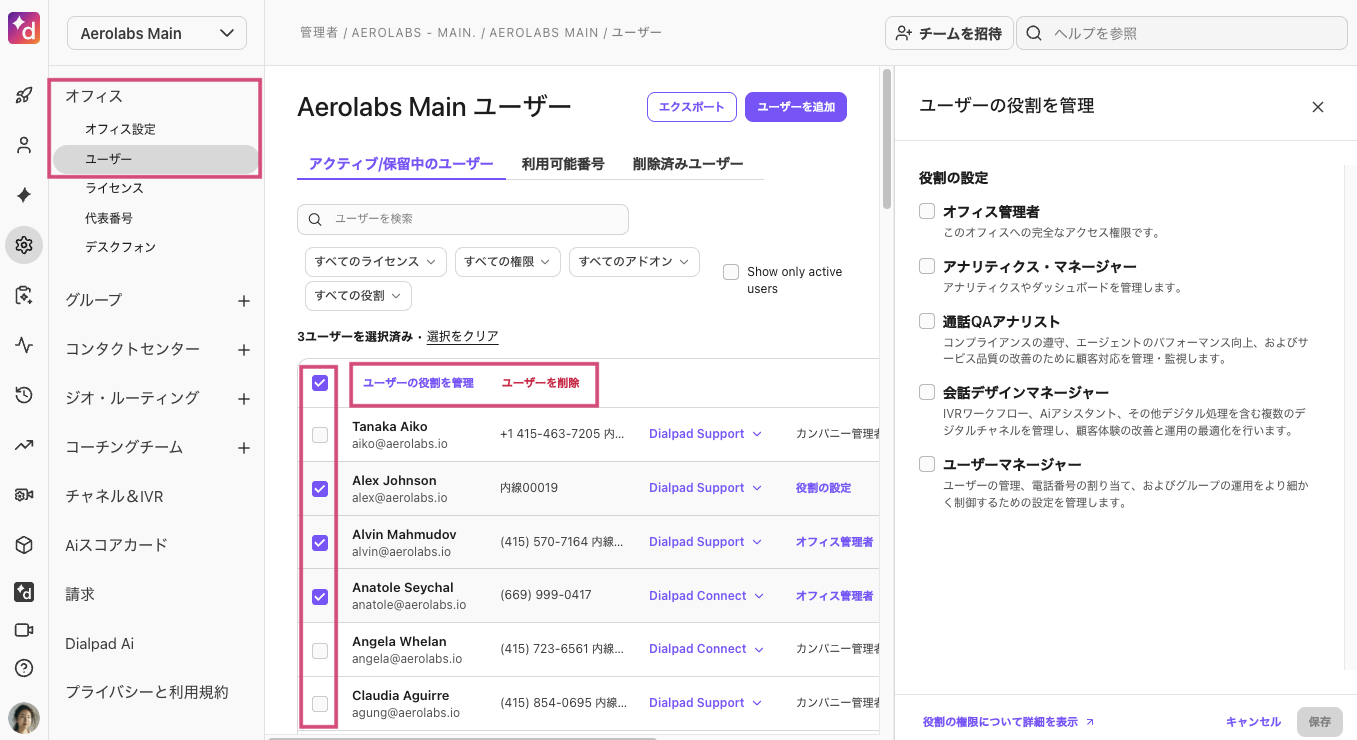Open the admin settings gear icon

24,245
